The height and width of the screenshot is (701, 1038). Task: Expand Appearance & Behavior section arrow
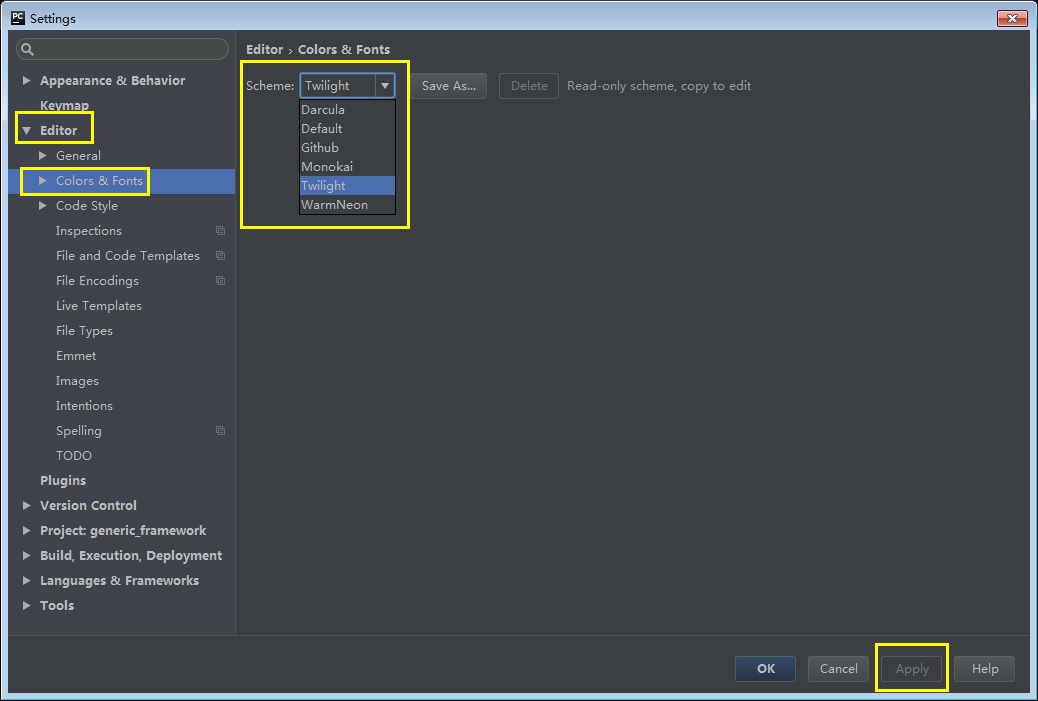pos(26,81)
